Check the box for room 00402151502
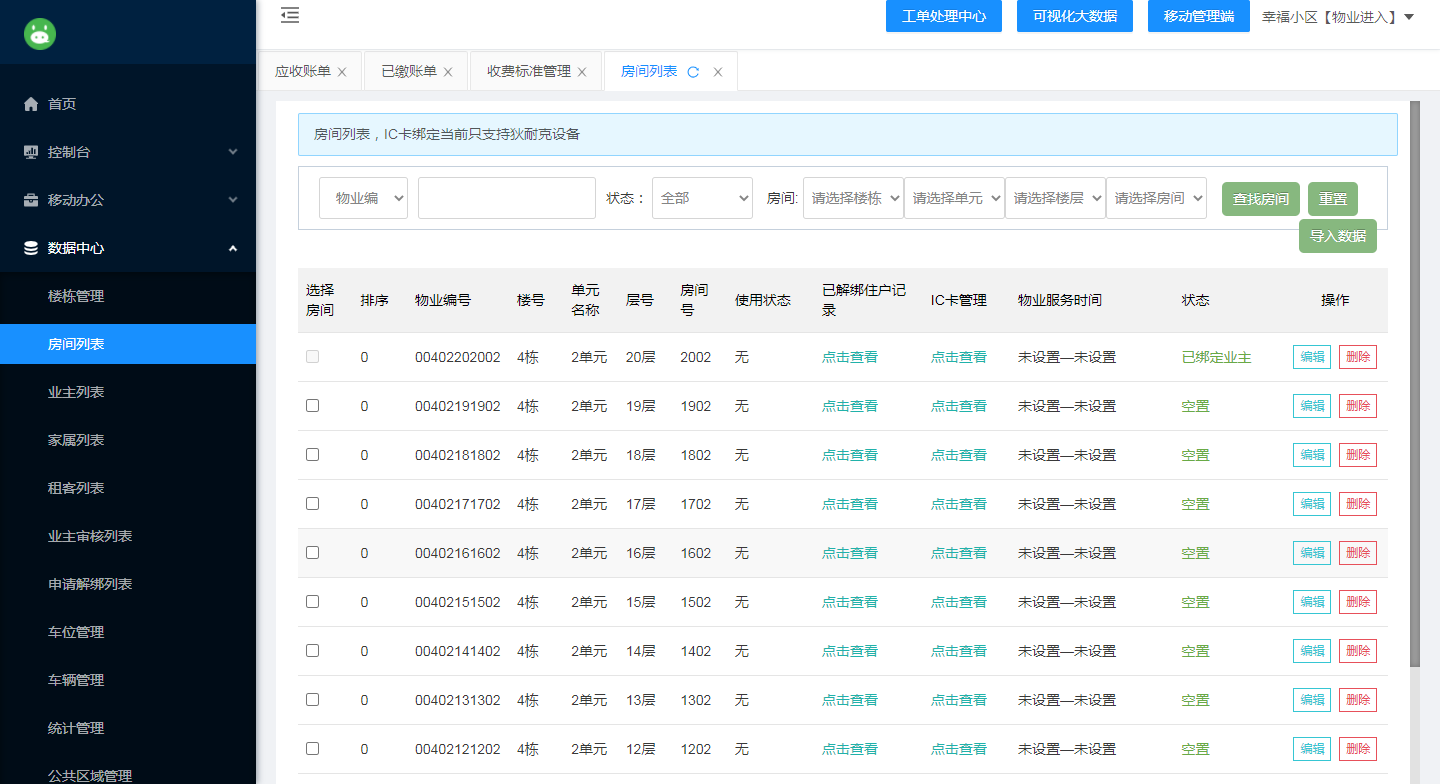 [x=312, y=601]
